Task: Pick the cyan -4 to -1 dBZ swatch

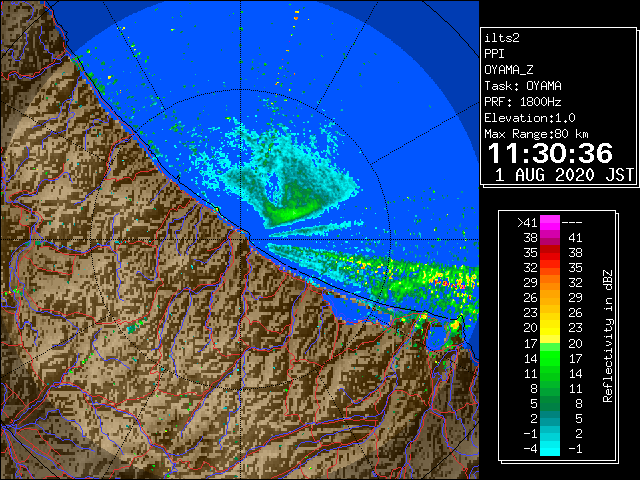Action: click(x=550, y=449)
